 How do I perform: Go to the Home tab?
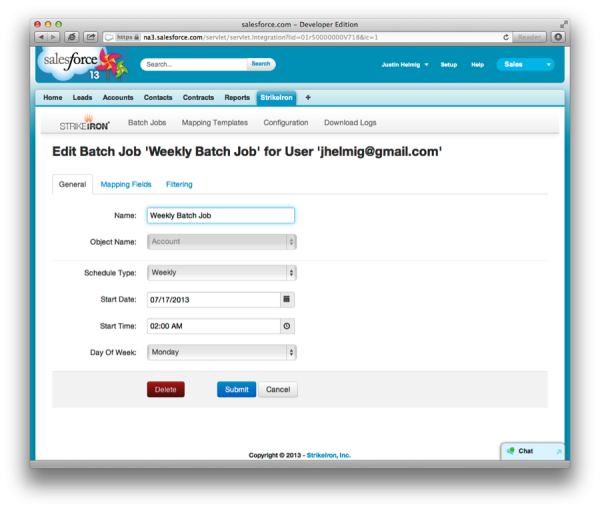point(53,98)
